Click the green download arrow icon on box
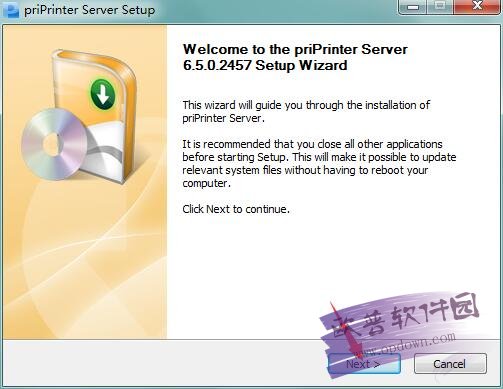This screenshot has height=389, width=503. click(103, 94)
